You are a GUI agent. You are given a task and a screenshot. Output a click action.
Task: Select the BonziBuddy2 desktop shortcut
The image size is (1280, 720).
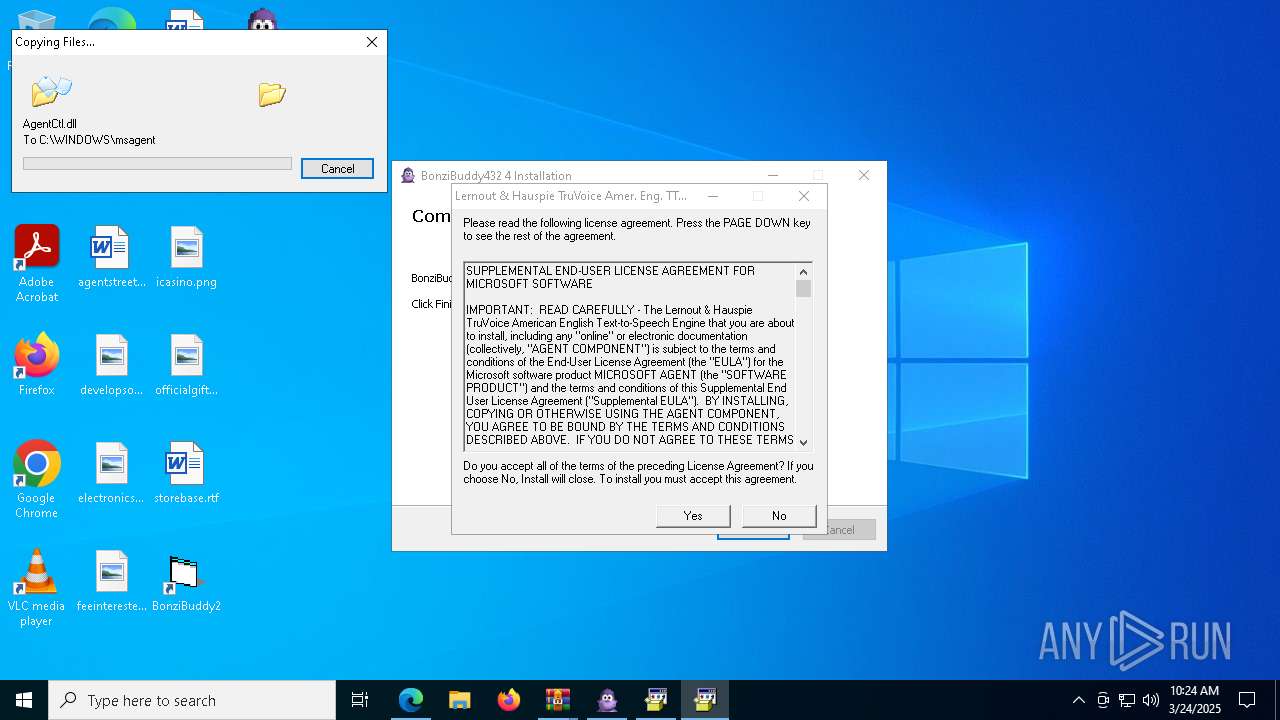click(x=186, y=581)
